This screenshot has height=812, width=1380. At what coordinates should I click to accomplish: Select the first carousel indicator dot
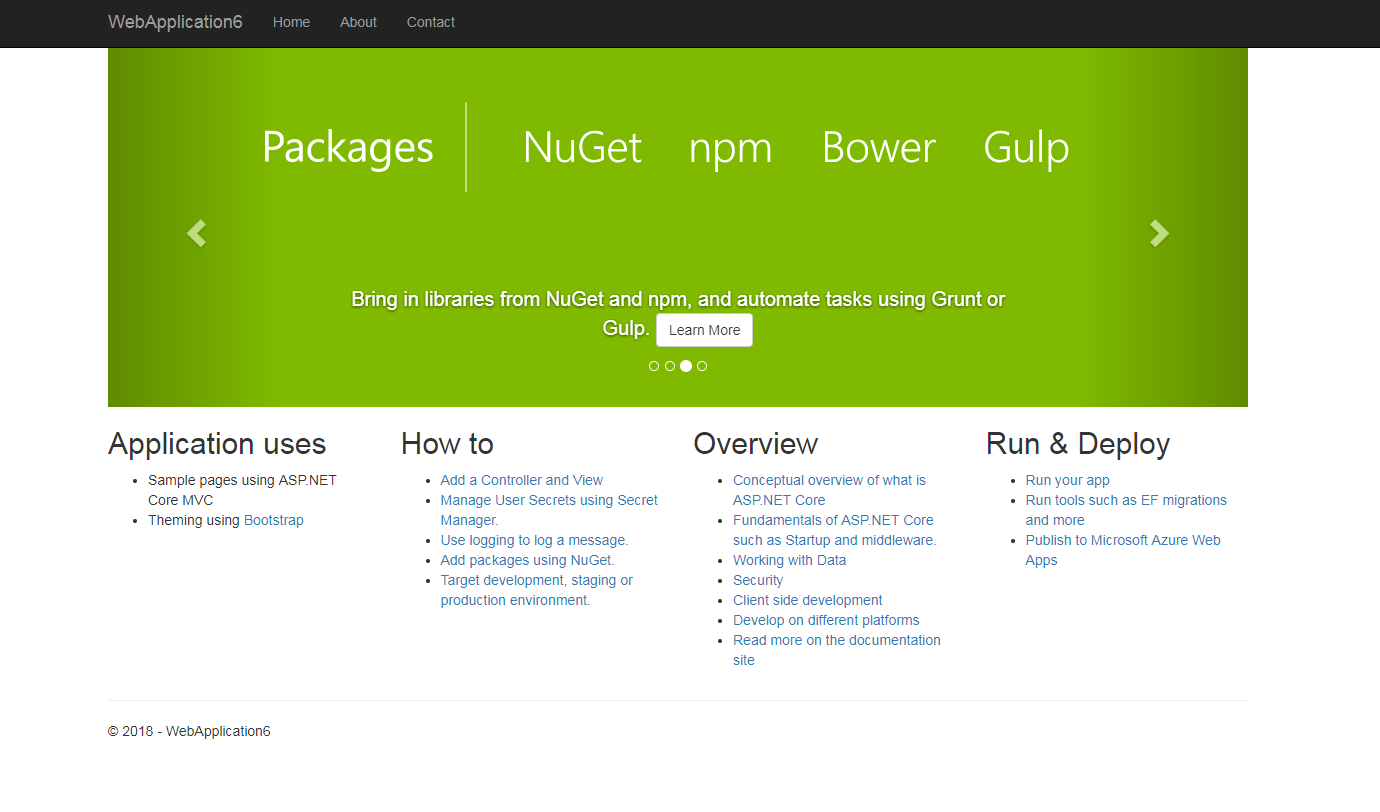654,366
